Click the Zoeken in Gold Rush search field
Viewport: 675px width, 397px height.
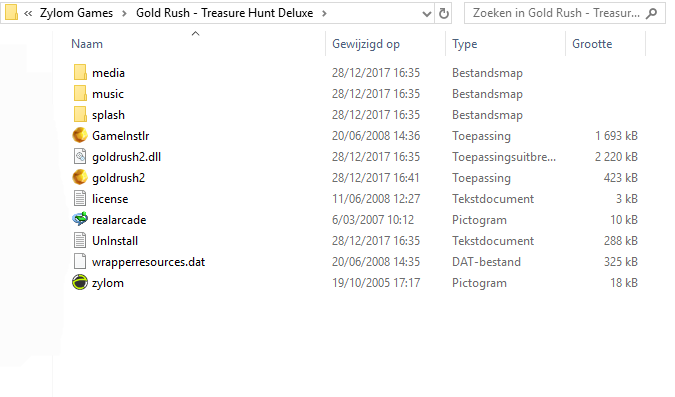(565, 13)
